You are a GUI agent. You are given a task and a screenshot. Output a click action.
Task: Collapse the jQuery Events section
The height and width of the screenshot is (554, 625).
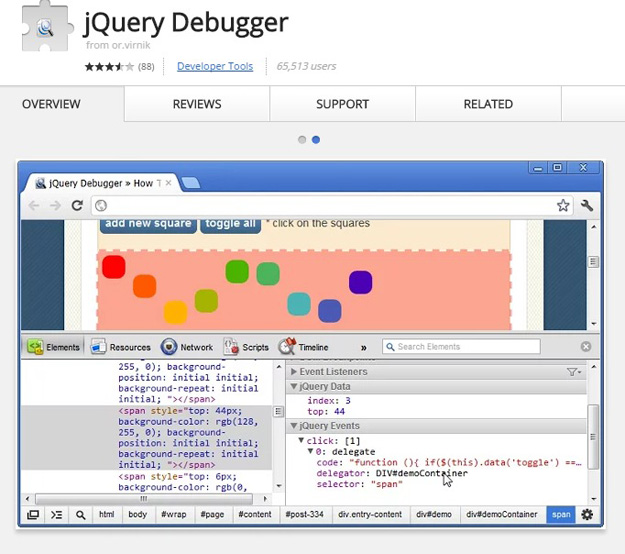coord(294,426)
